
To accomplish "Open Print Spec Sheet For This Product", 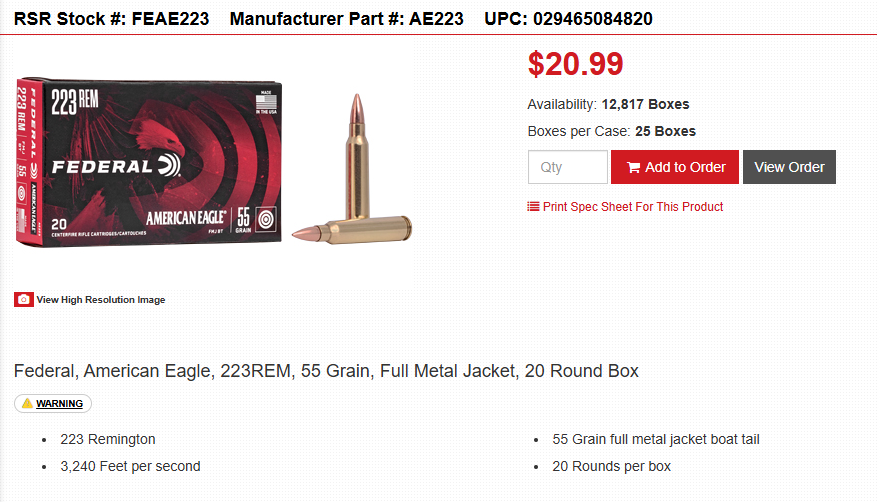I will 632,207.
